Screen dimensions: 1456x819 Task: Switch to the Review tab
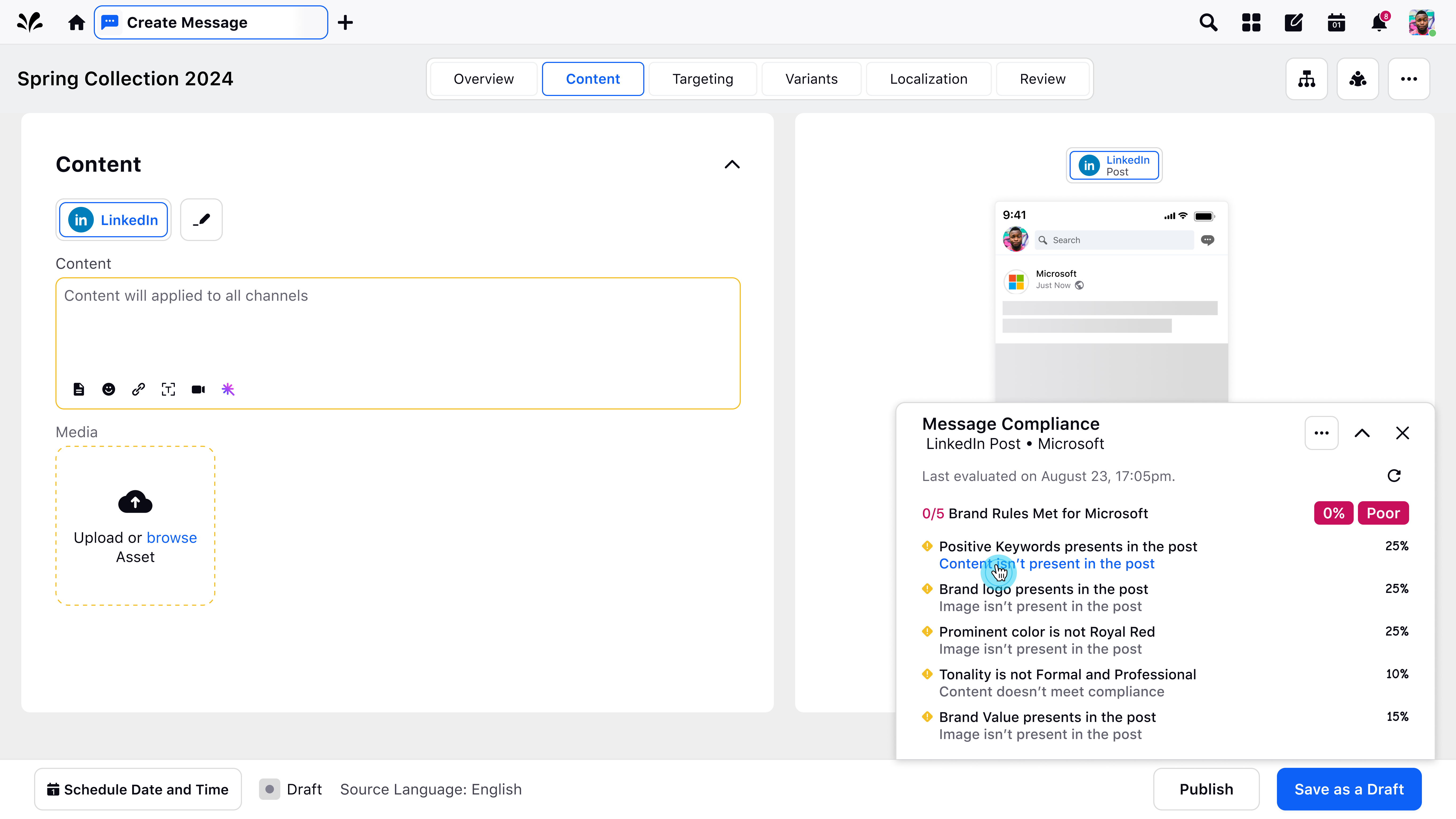tap(1042, 79)
